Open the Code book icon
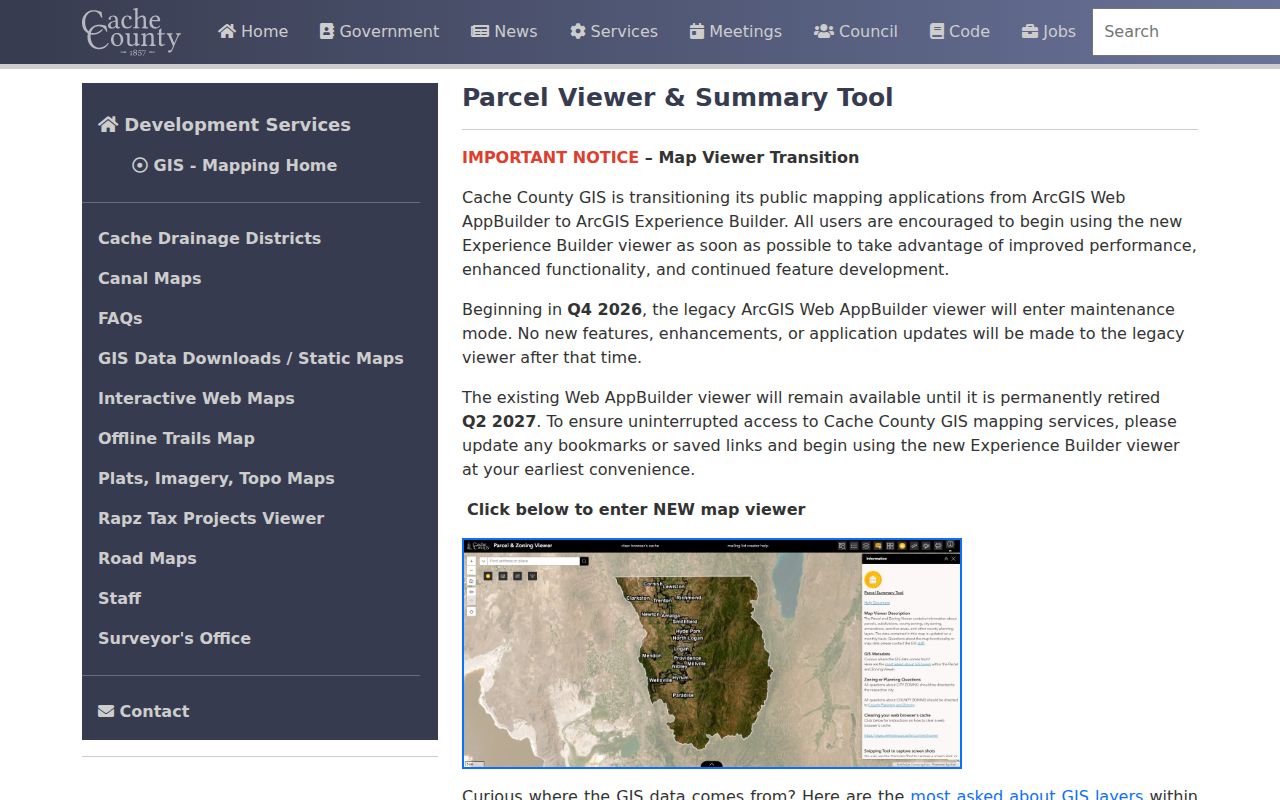 coord(937,31)
